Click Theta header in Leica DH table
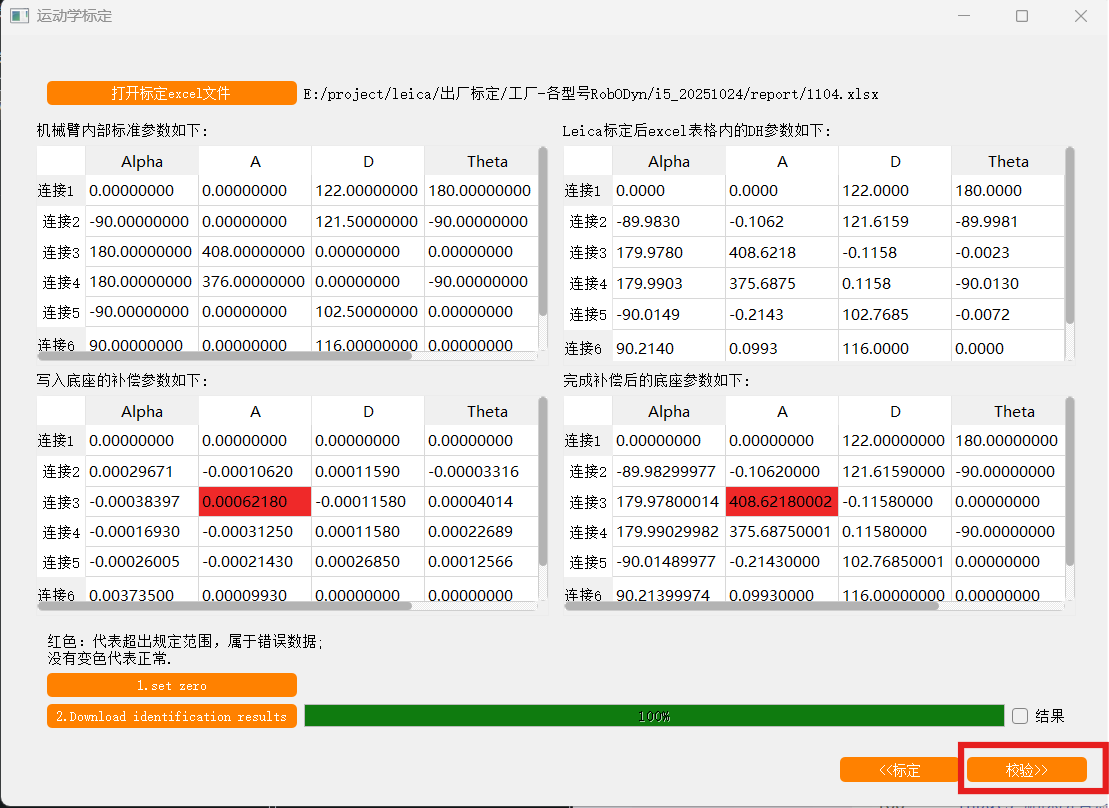The width and height of the screenshot is (1109, 808). 1008,161
